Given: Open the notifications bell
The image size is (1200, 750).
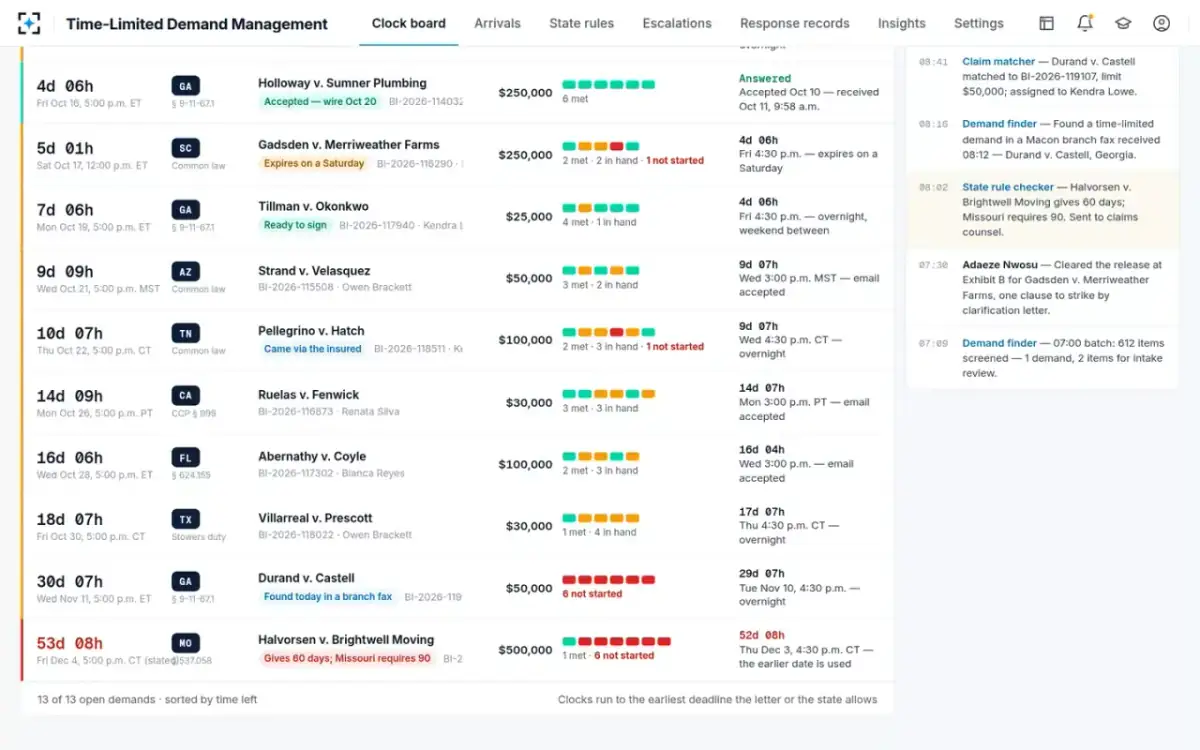Looking at the screenshot, I should [x=1085, y=23].
